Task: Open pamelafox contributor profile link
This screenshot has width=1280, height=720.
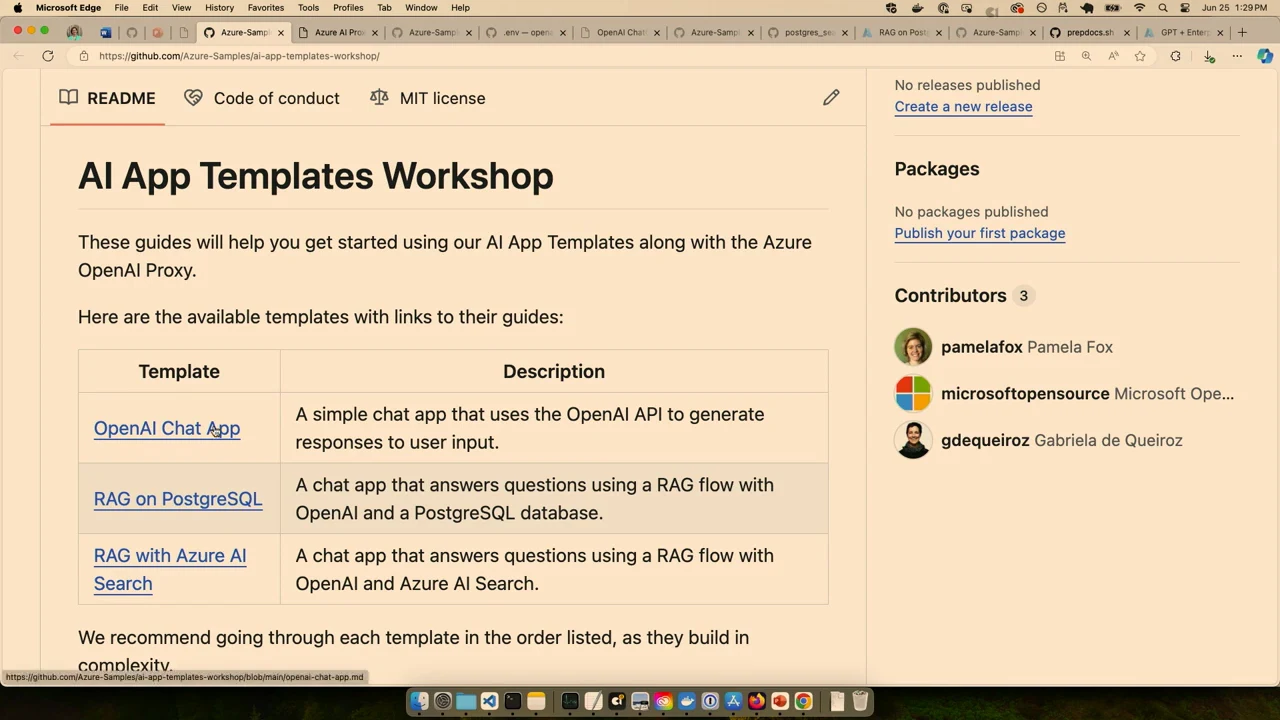Action: [982, 347]
